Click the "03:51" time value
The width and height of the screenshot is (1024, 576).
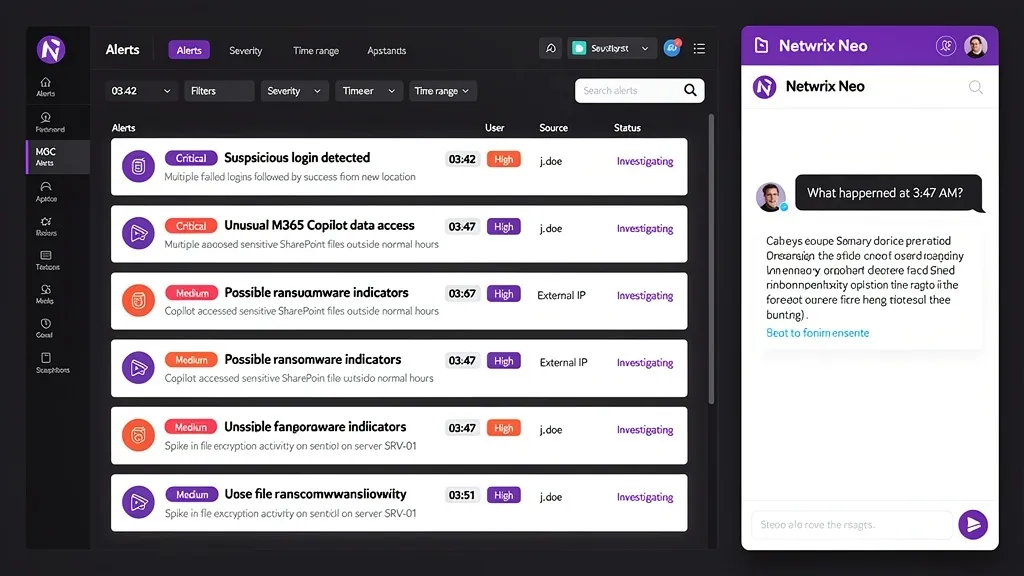[x=462, y=495]
